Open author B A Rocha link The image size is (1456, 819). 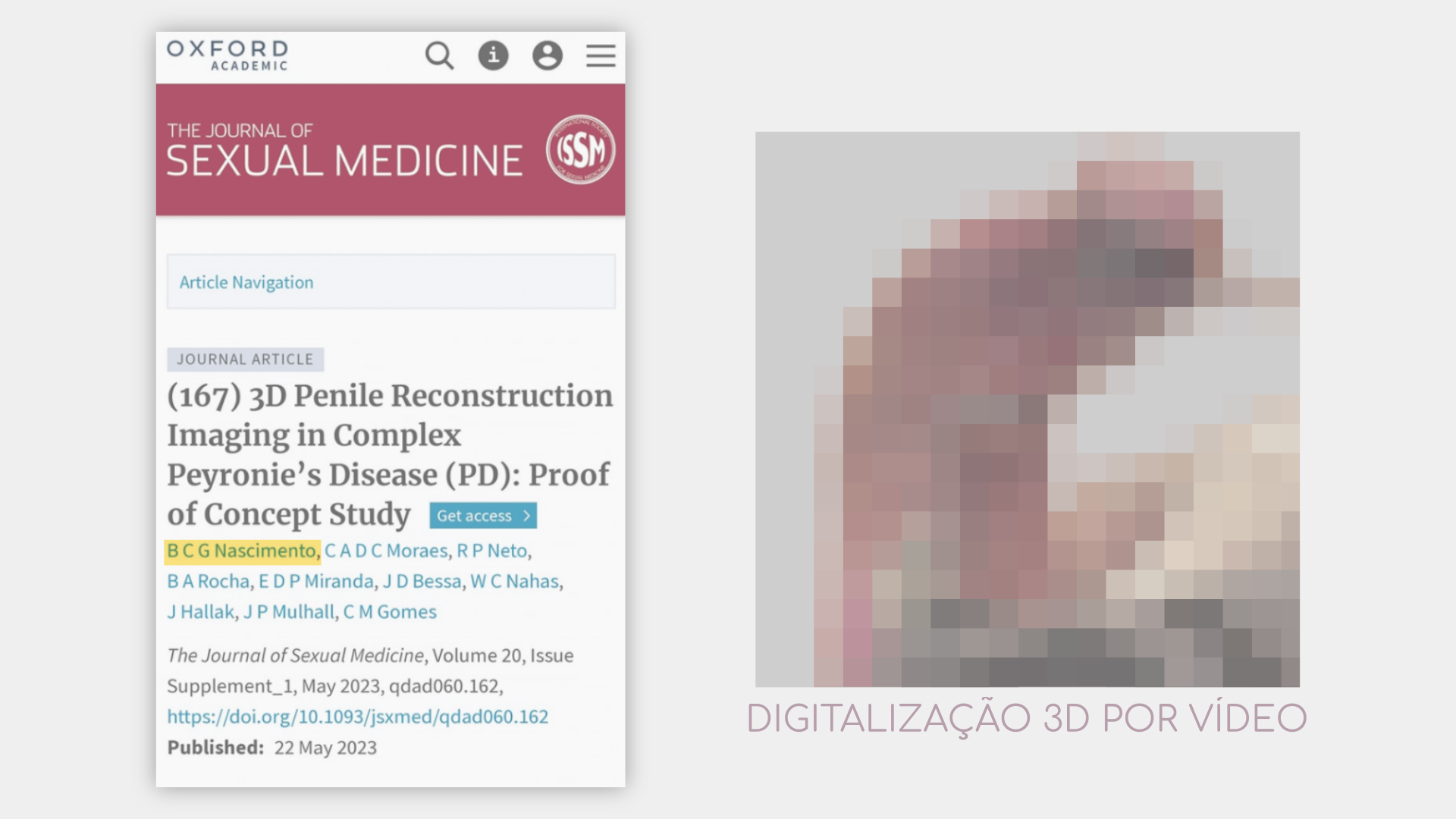tap(209, 582)
